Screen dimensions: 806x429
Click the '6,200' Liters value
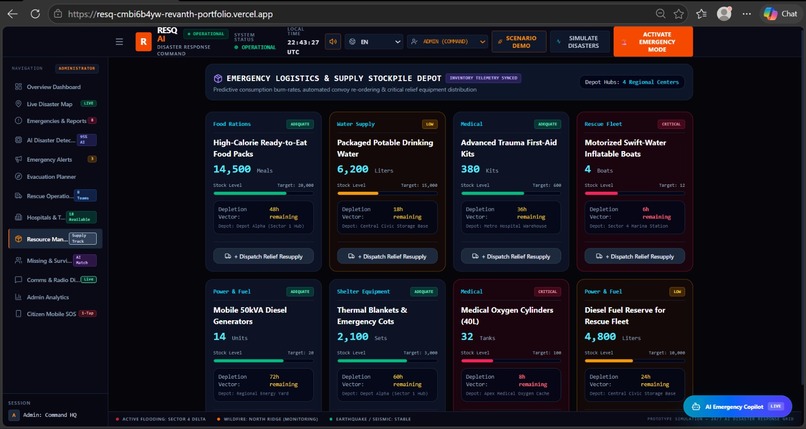click(353, 169)
